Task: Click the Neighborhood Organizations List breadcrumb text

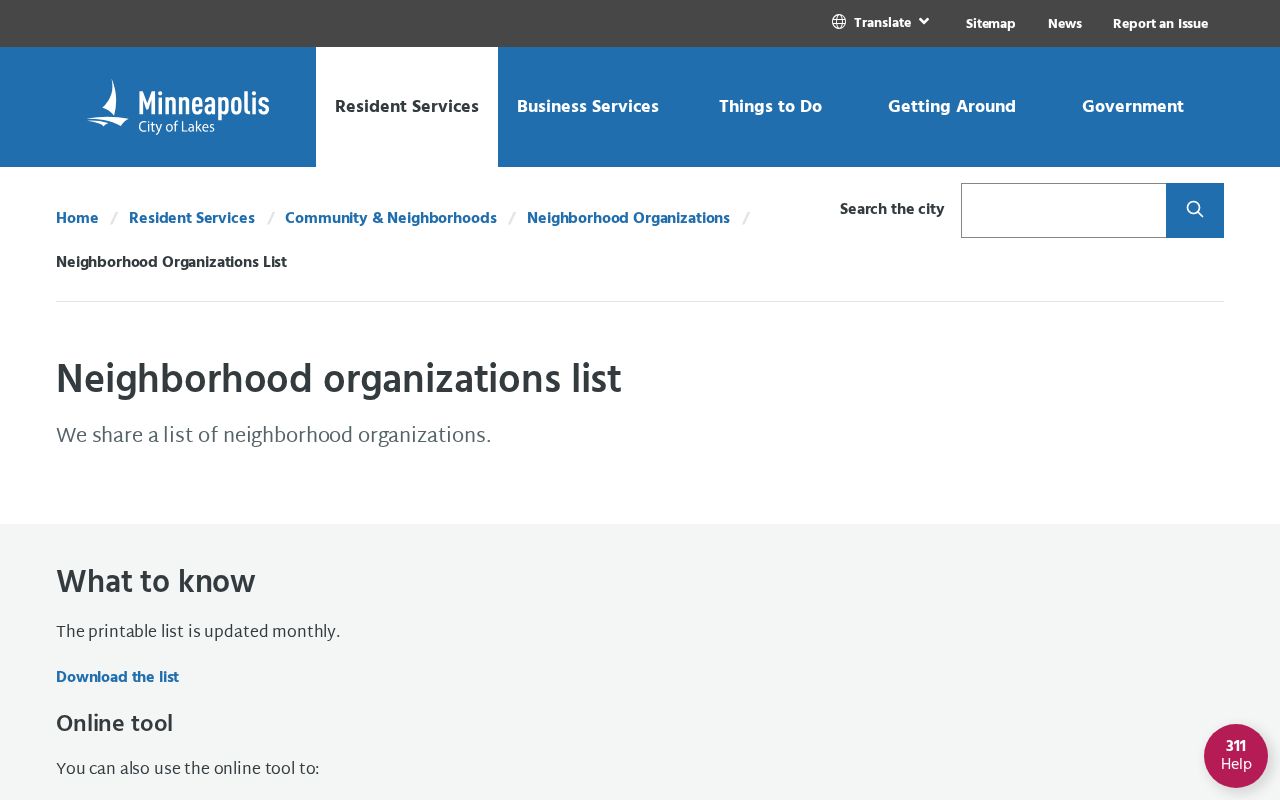Action: 171,262
